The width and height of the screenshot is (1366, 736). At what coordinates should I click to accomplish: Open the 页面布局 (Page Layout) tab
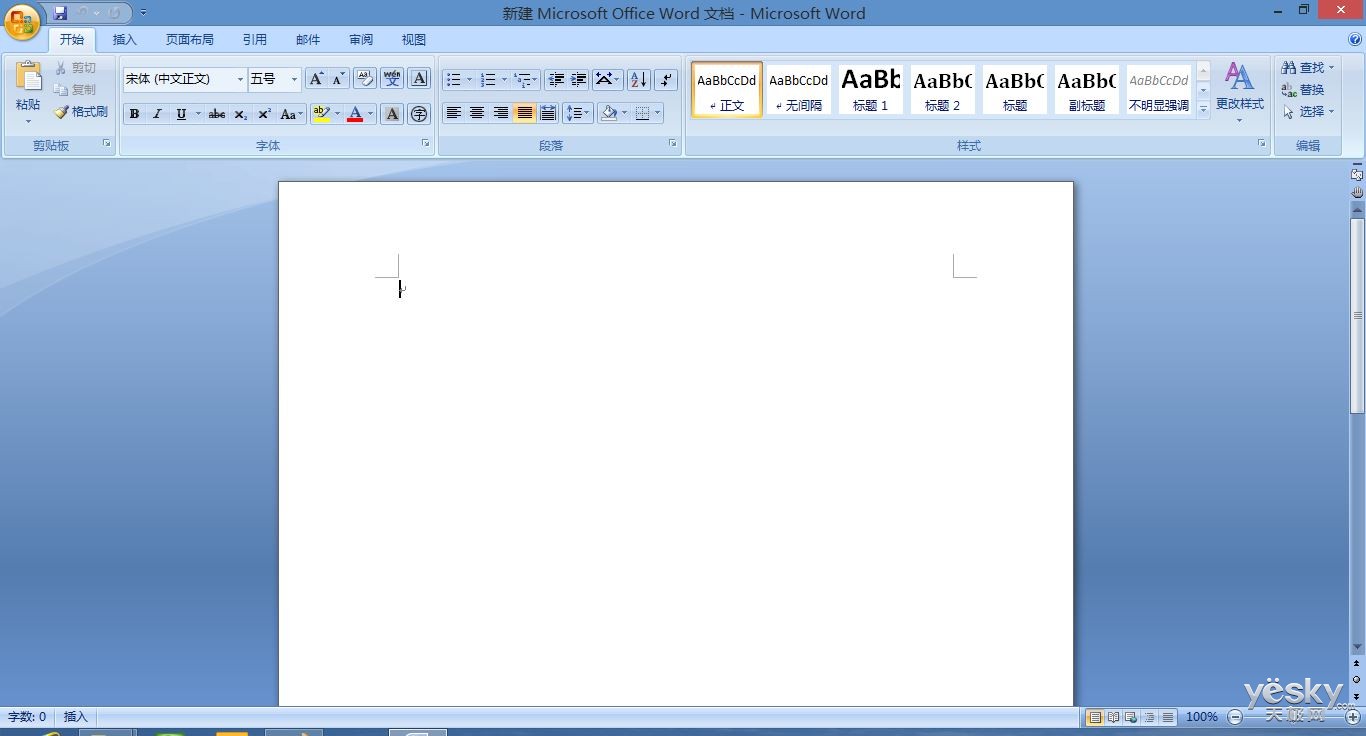(190, 40)
